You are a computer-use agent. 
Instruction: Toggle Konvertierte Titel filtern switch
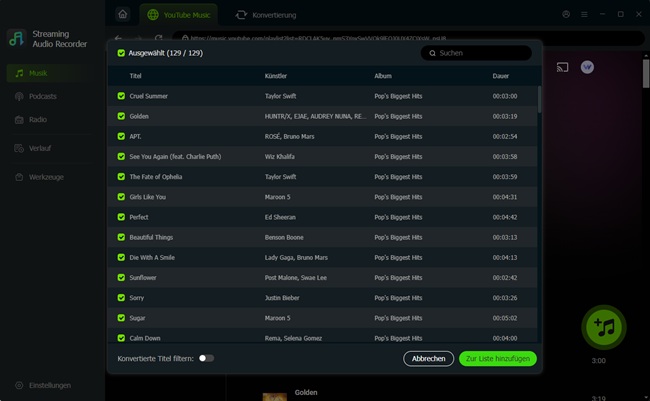206,358
